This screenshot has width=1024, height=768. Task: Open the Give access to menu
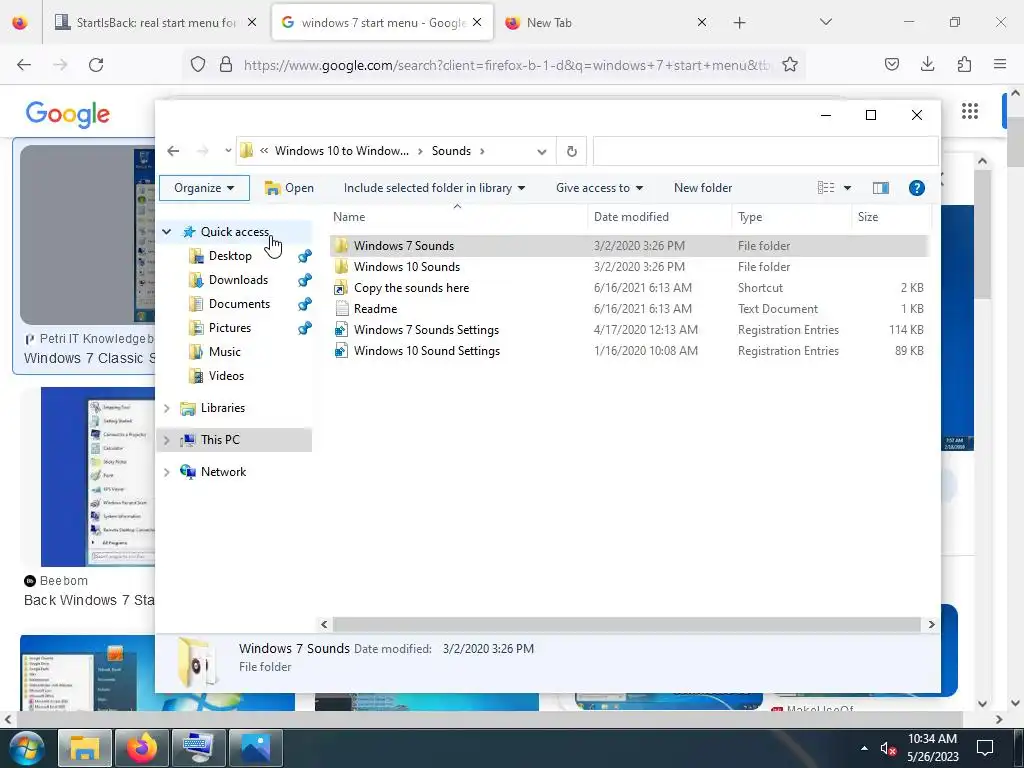tap(600, 188)
